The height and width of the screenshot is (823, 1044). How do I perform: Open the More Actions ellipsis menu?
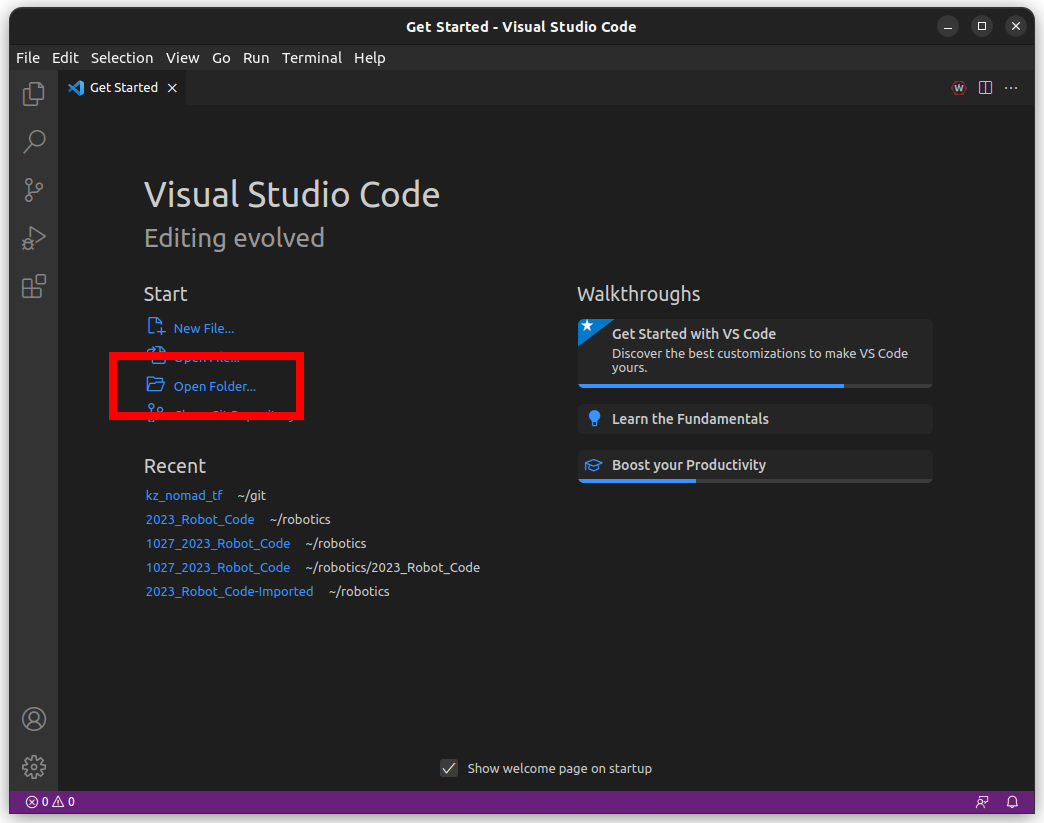coord(1011,88)
